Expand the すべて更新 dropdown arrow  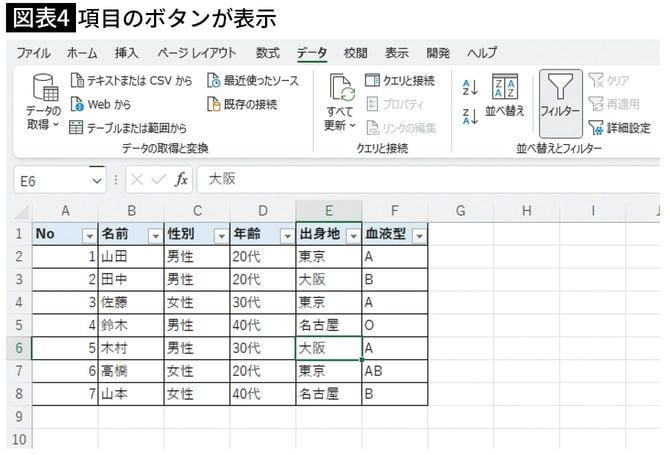click(x=353, y=125)
